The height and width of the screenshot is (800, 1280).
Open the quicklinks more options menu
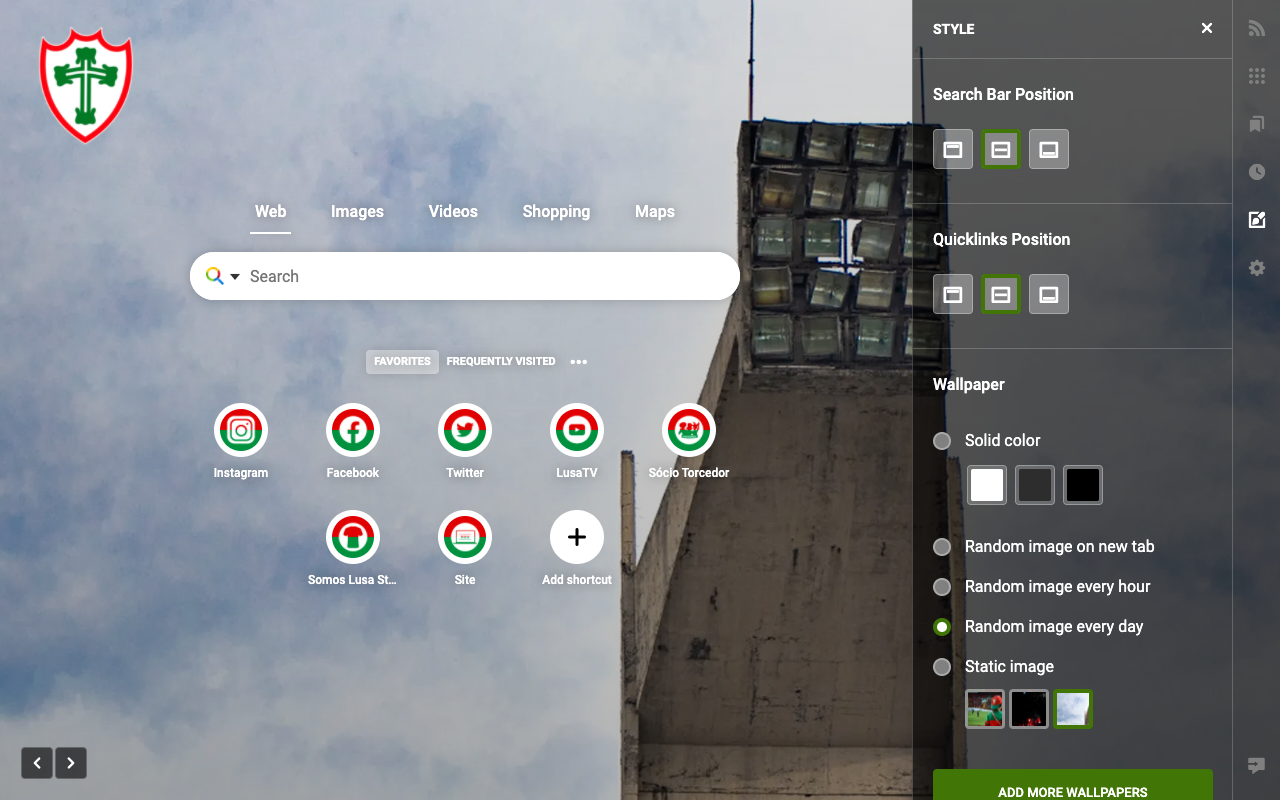[x=579, y=362]
